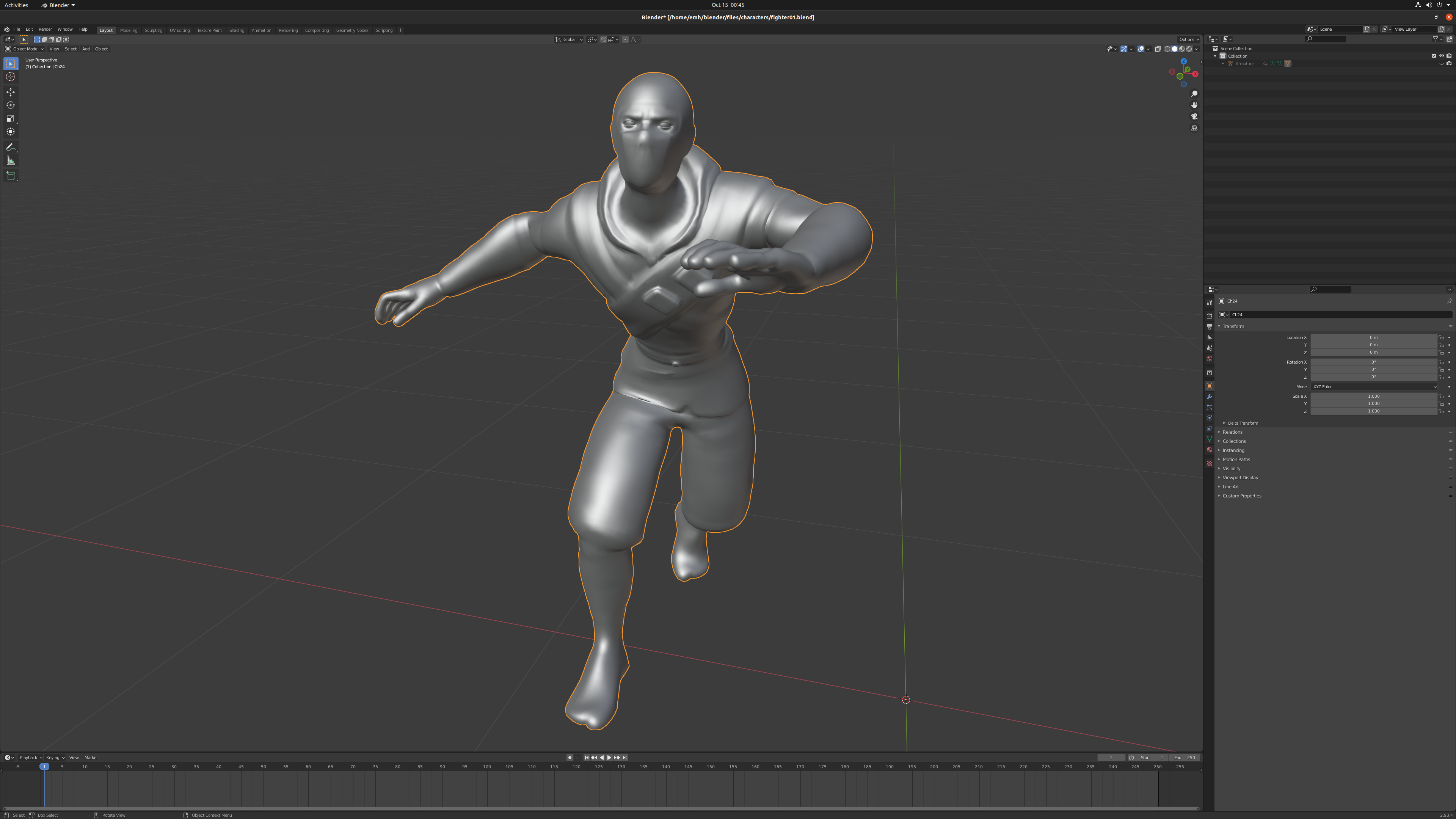Expand the Viewport Display panel

pos(1240,478)
